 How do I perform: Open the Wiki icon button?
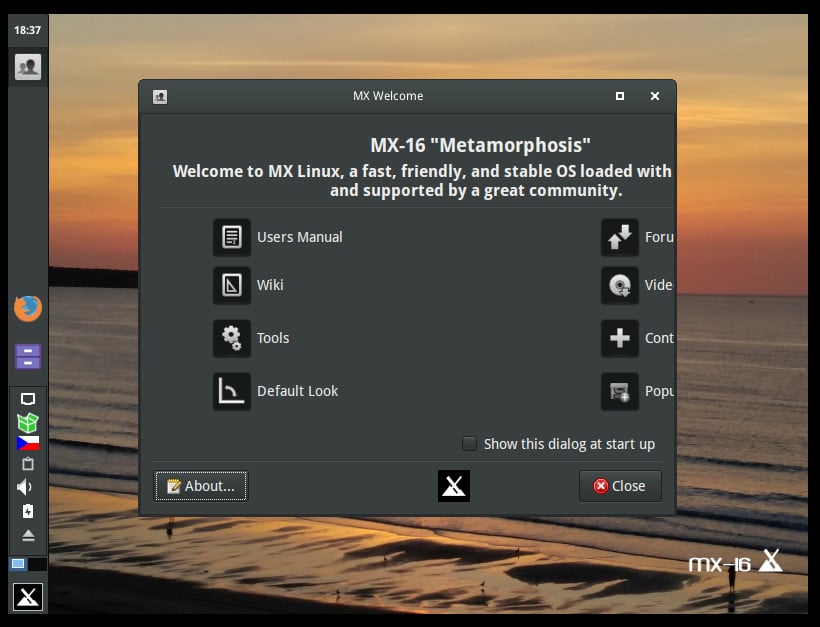(x=232, y=285)
